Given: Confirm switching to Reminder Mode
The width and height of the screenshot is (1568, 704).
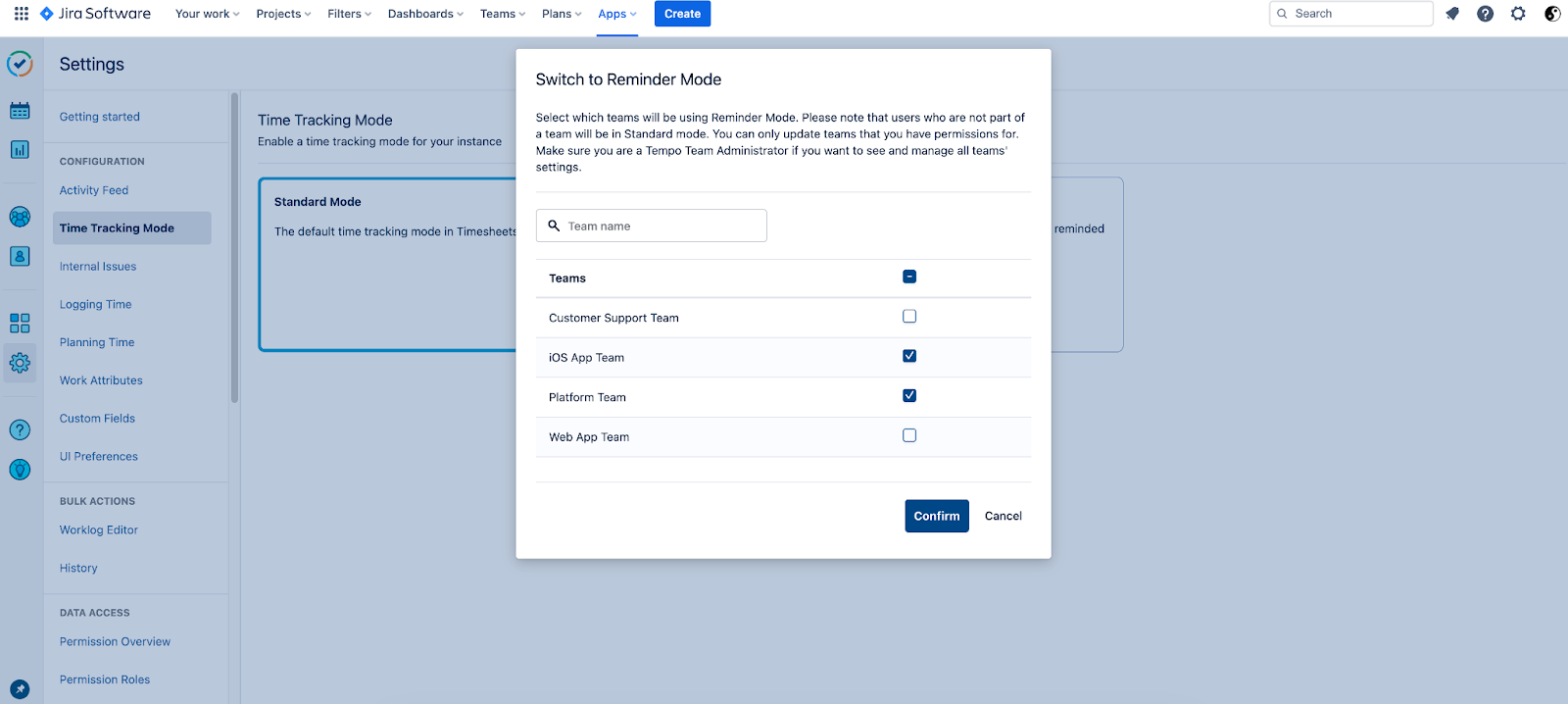Looking at the screenshot, I should click(936, 516).
